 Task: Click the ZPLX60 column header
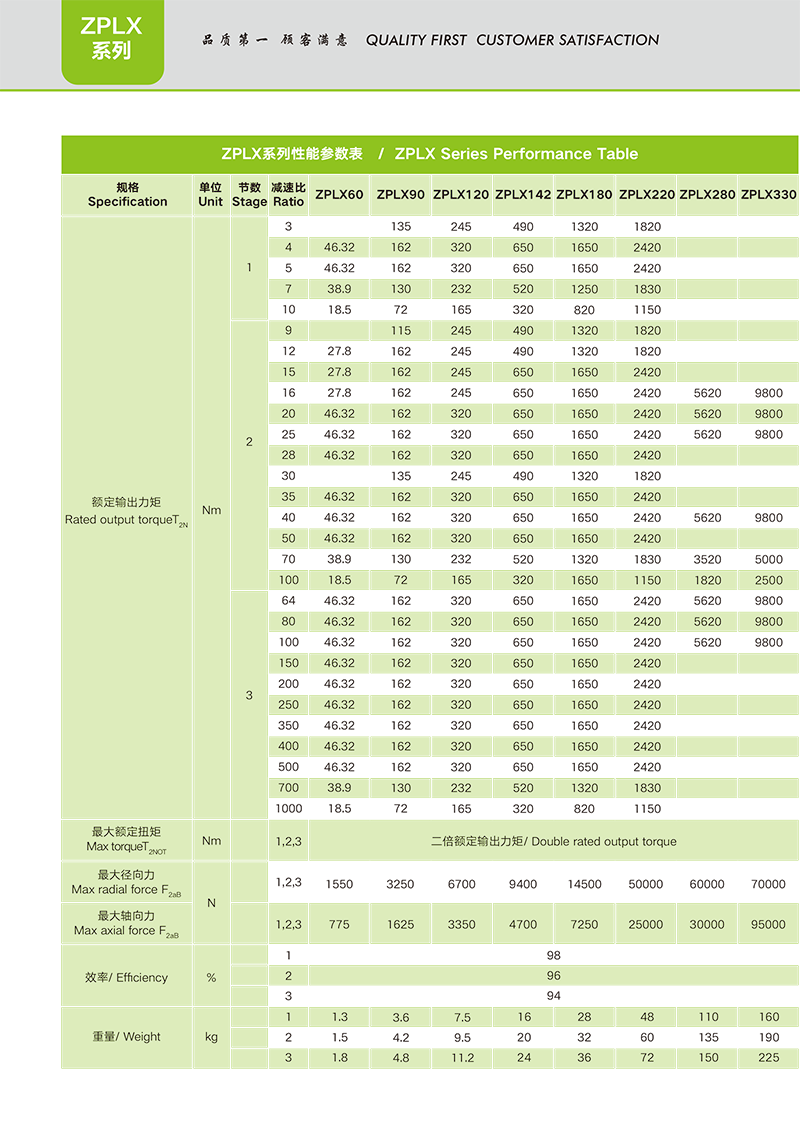[x=339, y=195]
